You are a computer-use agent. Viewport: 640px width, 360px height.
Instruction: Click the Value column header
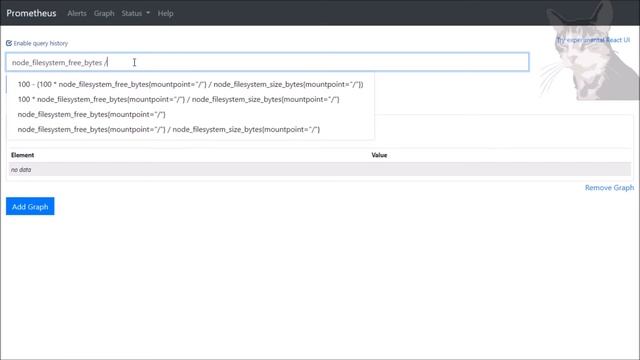pos(379,155)
